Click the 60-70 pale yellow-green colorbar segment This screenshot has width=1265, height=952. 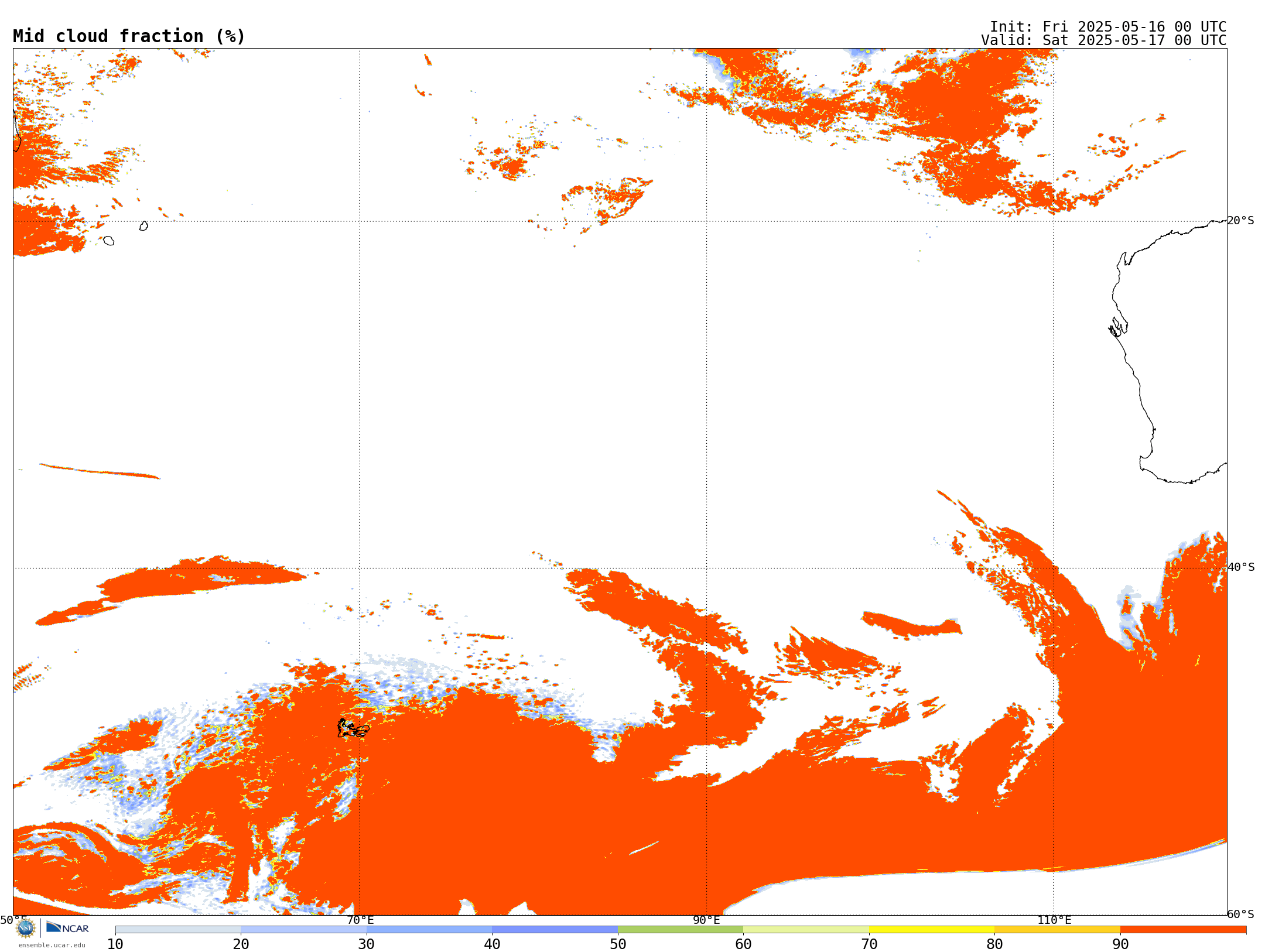pos(806,930)
